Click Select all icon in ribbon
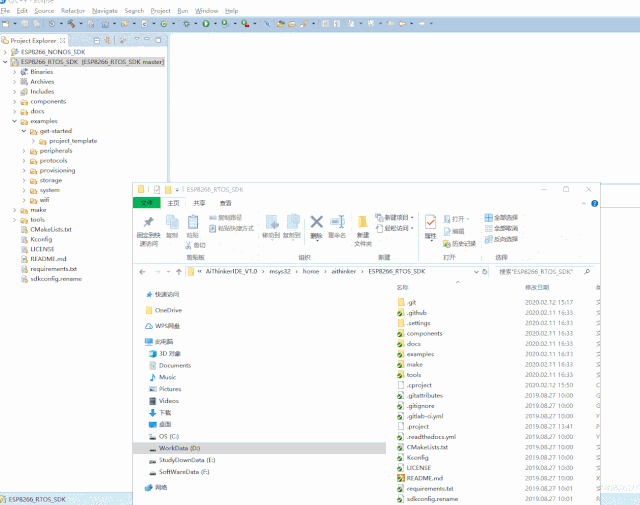The height and width of the screenshot is (505, 640). click(488, 218)
